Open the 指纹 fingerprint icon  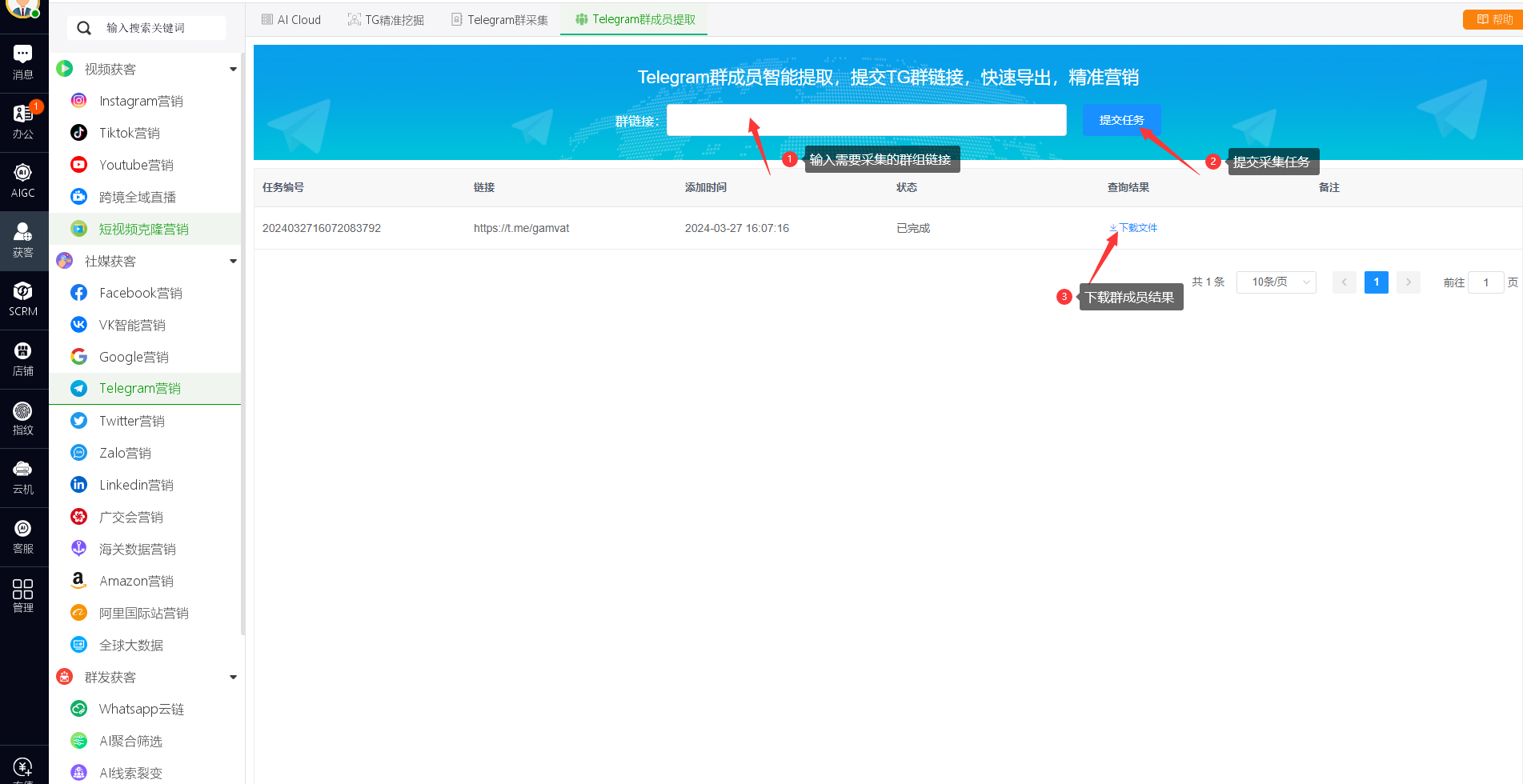coord(23,418)
